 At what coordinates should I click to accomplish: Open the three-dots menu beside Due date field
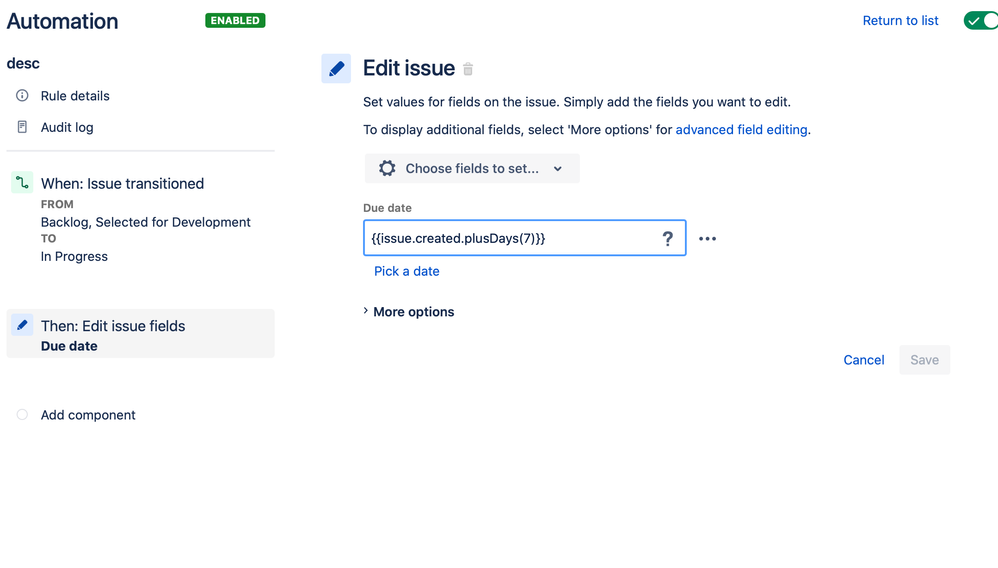click(x=707, y=239)
